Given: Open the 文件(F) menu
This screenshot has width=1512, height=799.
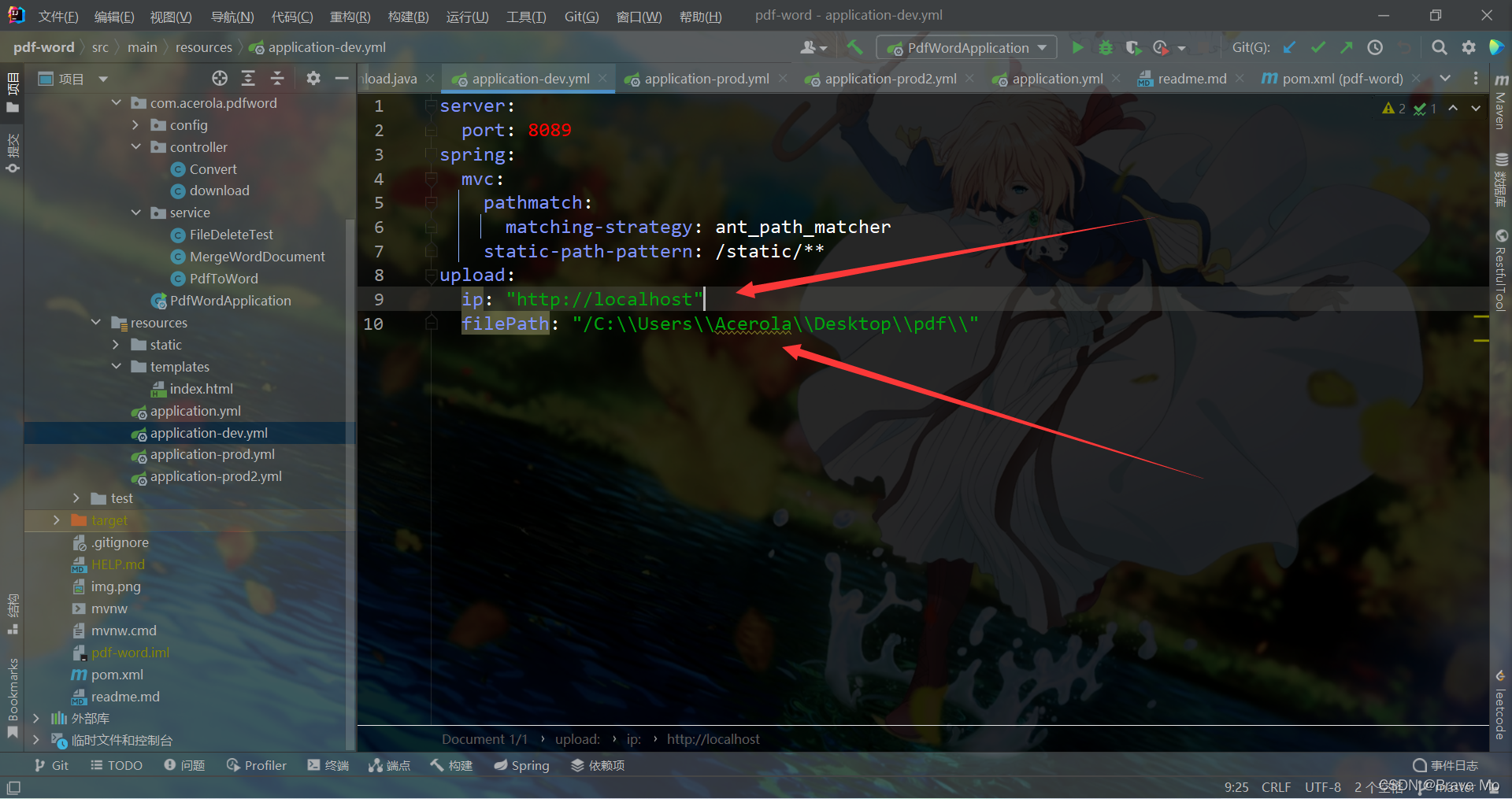Looking at the screenshot, I should pyautogui.click(x=57, y=17).
